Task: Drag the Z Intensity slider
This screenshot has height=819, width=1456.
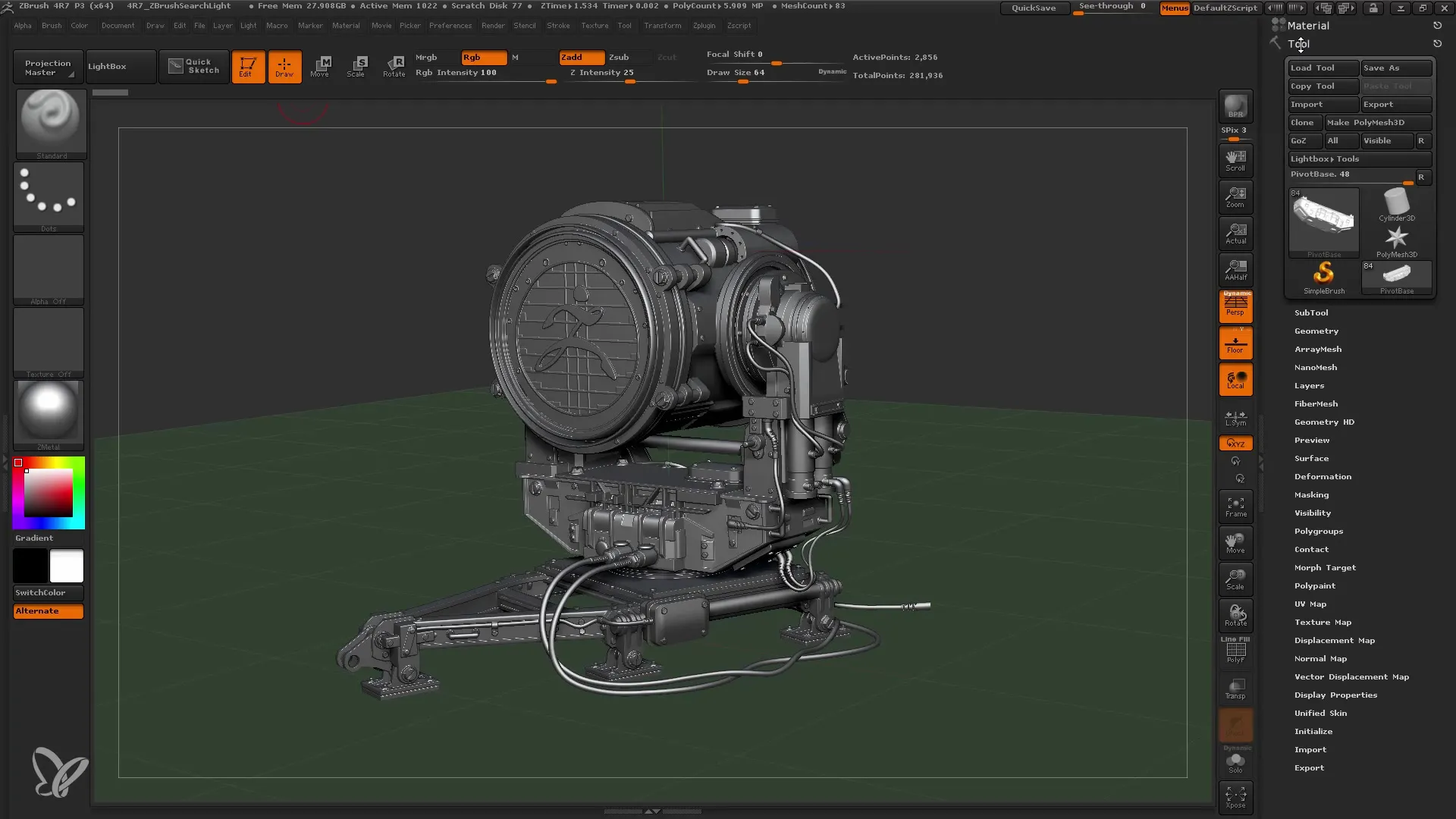Action: point(628,80)
